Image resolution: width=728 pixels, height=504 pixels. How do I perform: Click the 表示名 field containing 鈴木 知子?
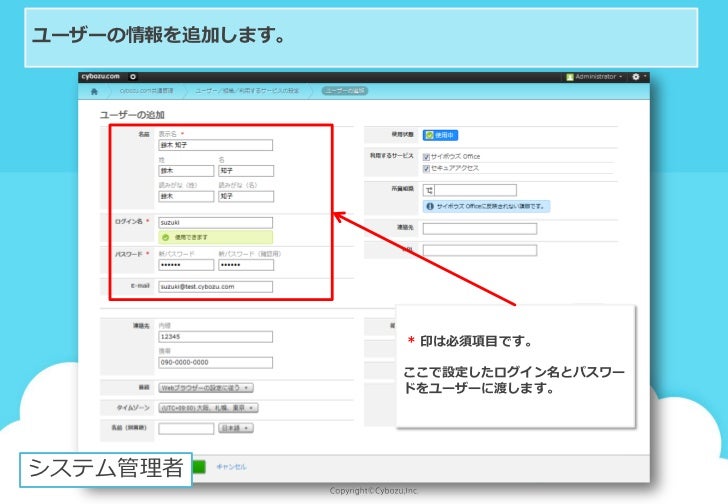point(215,145)
